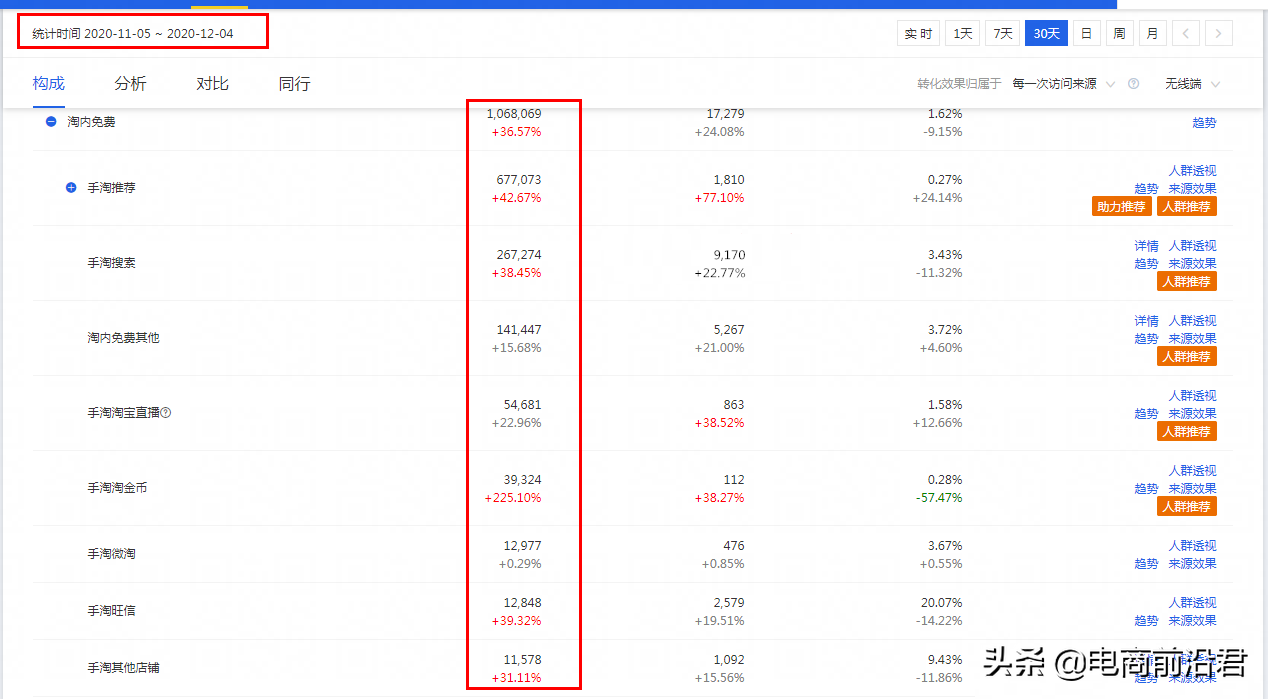Switch to the 同行 tab

294,83
